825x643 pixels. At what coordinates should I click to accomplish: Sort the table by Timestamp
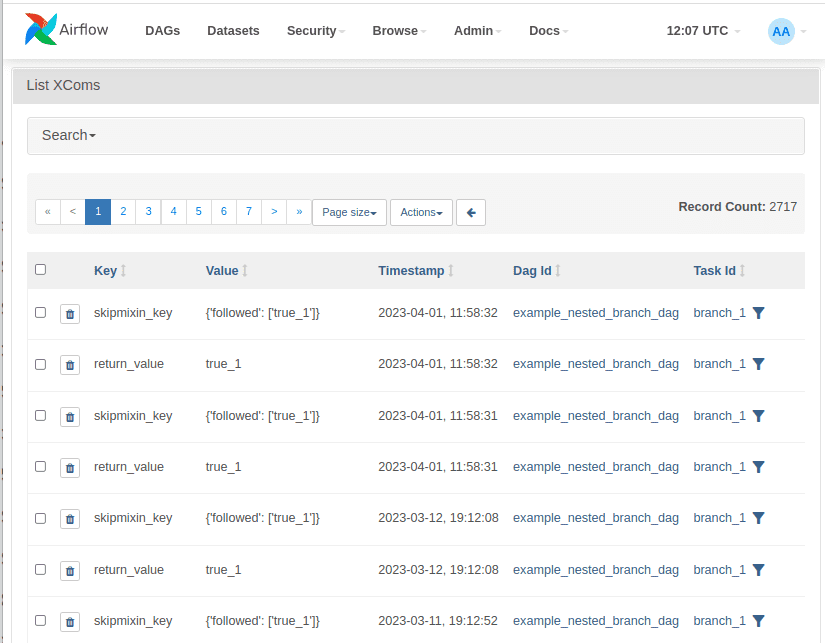tap(416, 270)
